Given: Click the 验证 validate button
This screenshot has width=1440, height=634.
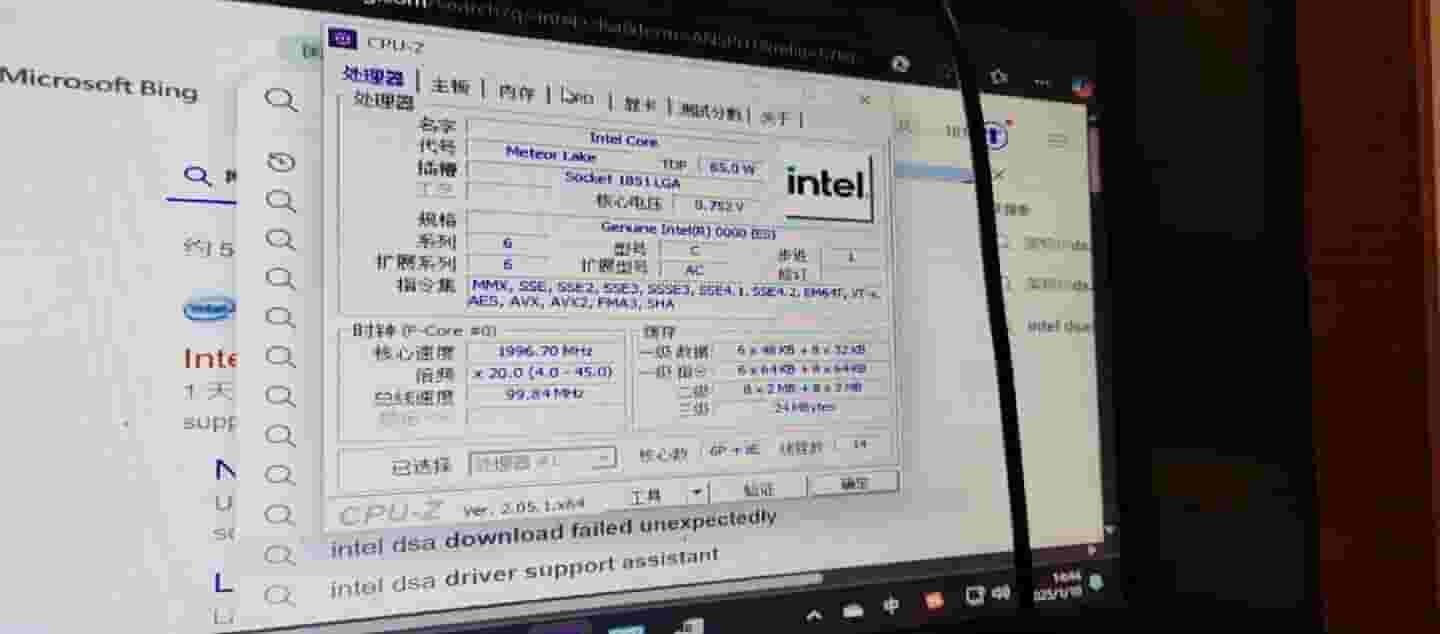Looking at the screenshot, I should (x=759, y=489).
